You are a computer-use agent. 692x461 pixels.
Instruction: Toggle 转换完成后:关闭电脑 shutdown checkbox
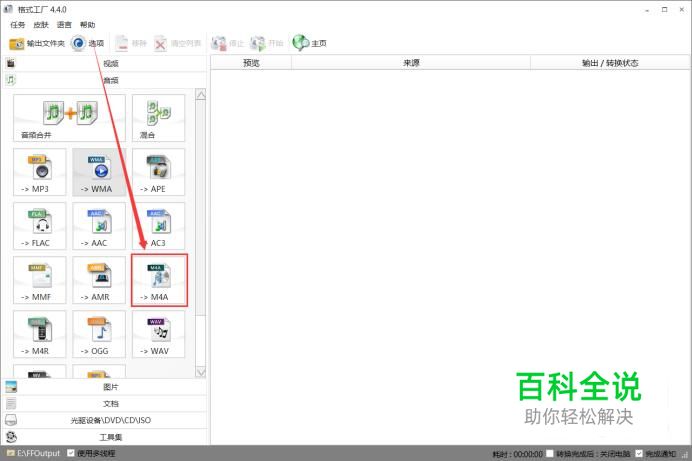(550, 454)
